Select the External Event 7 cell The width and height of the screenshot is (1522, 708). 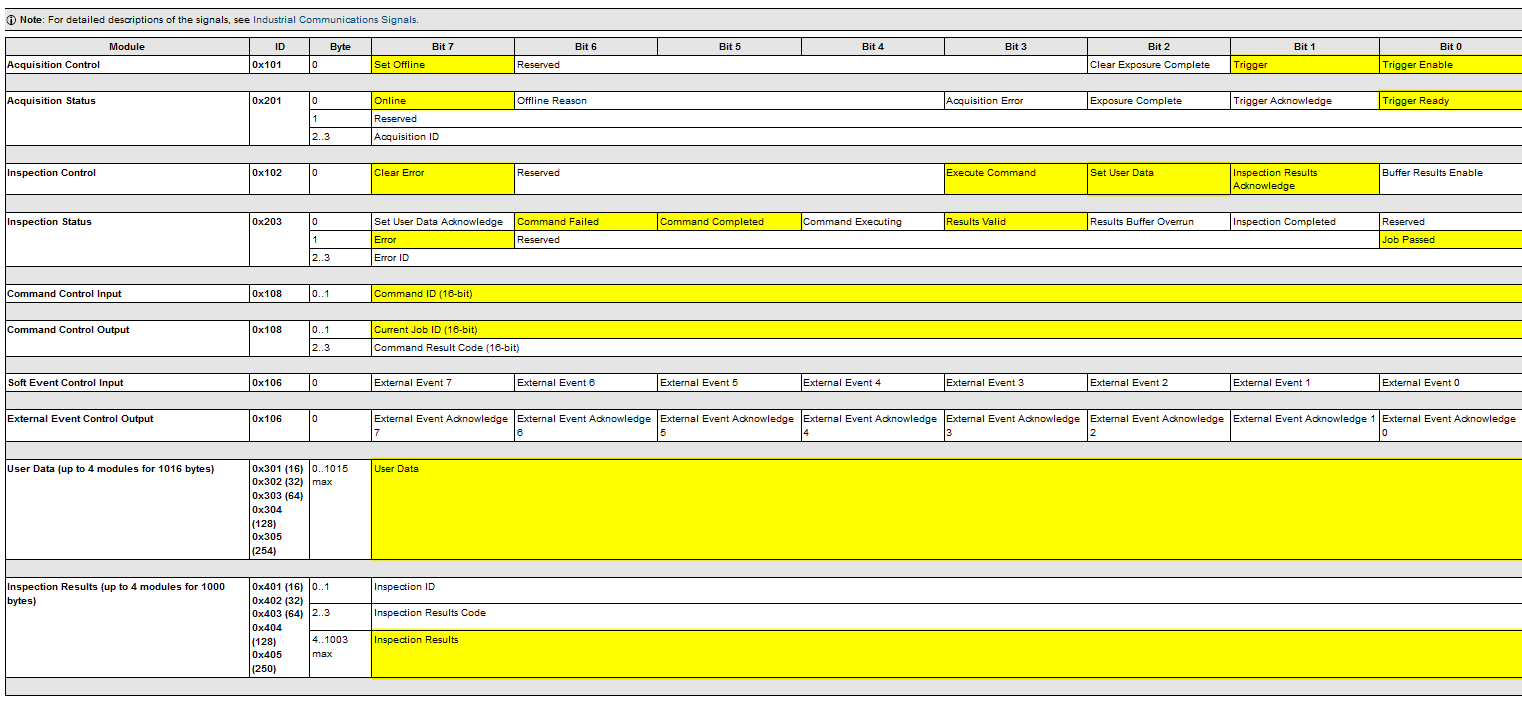click(x=443, y=383)
